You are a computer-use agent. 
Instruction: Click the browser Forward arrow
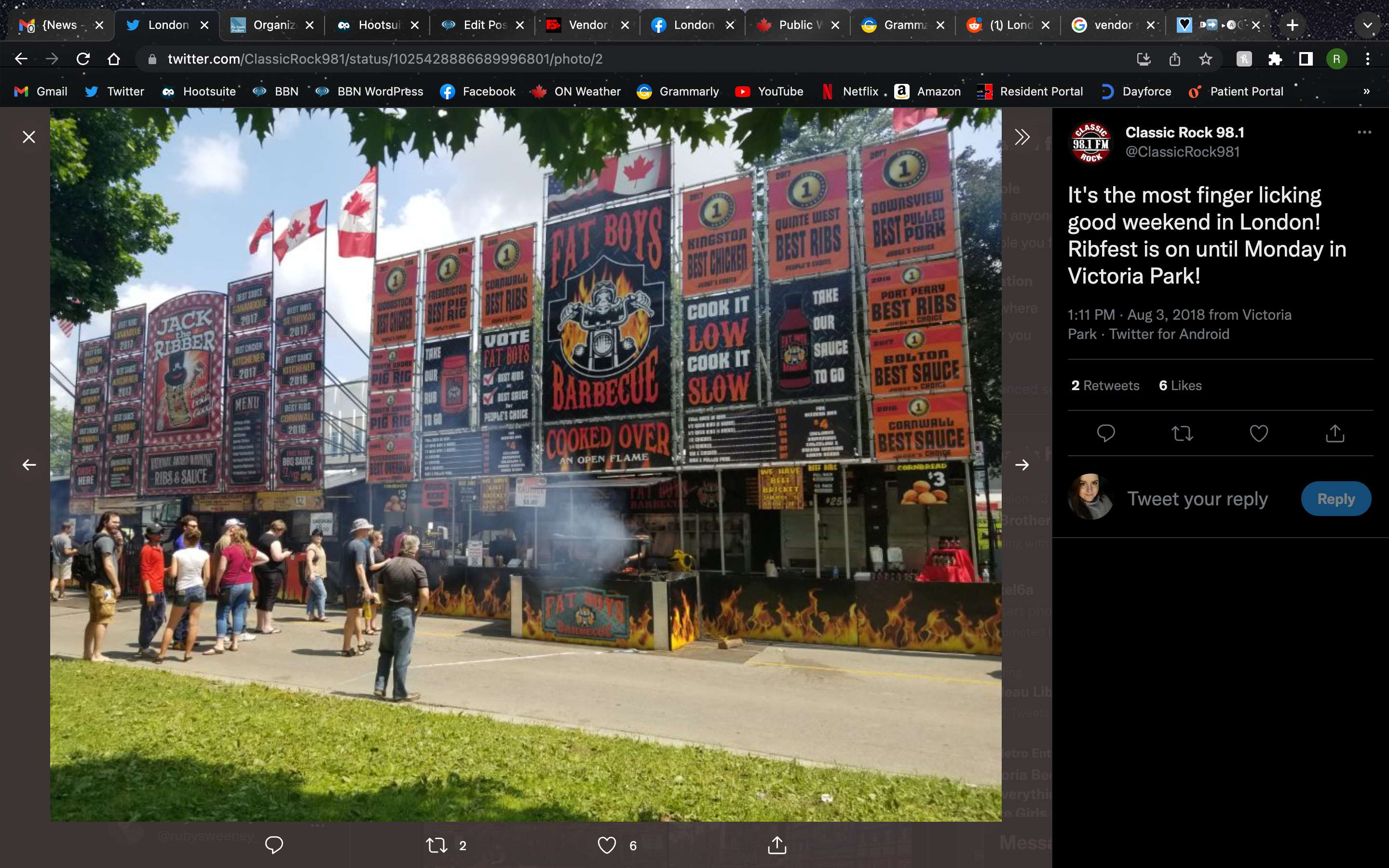click(x=52, y=58)
